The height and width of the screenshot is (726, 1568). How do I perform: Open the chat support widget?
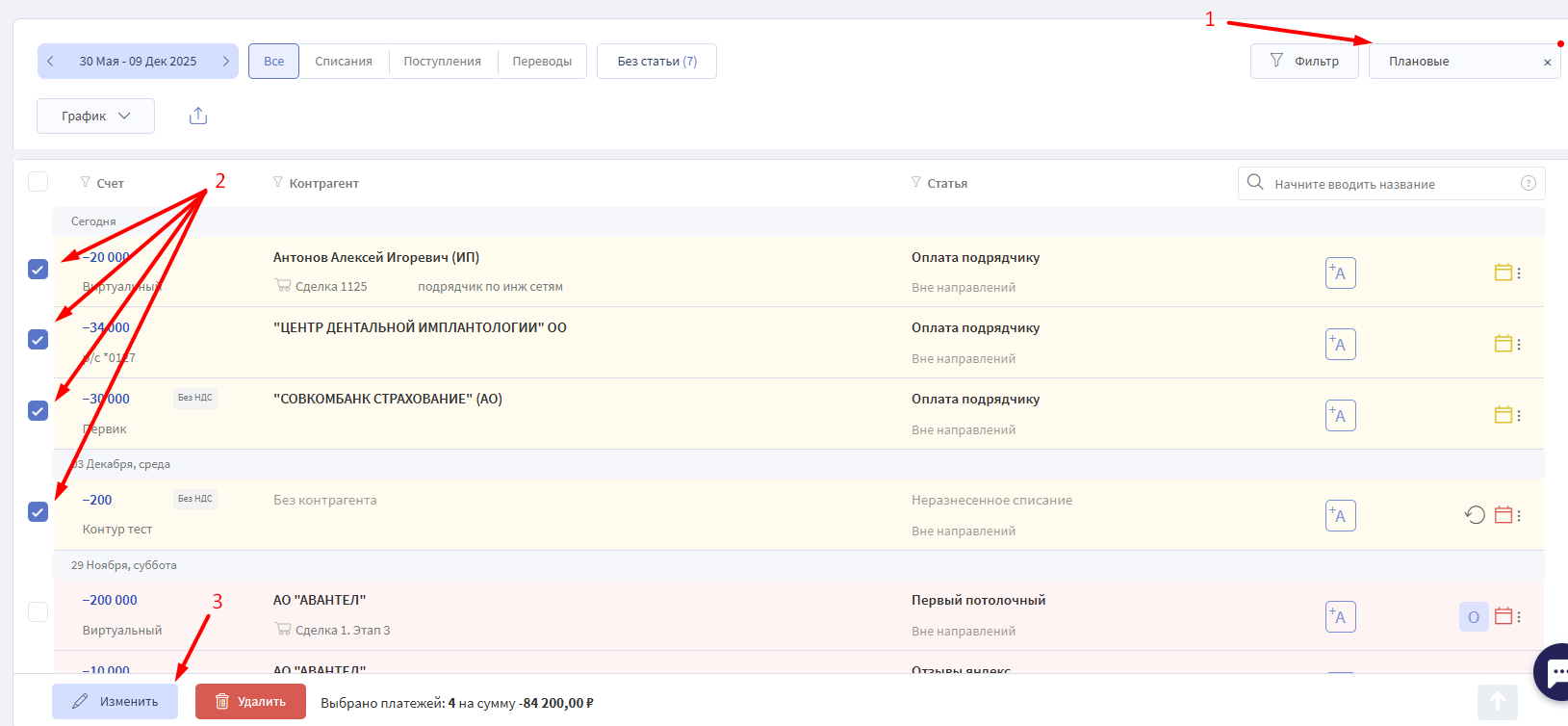coord(1554,672)
